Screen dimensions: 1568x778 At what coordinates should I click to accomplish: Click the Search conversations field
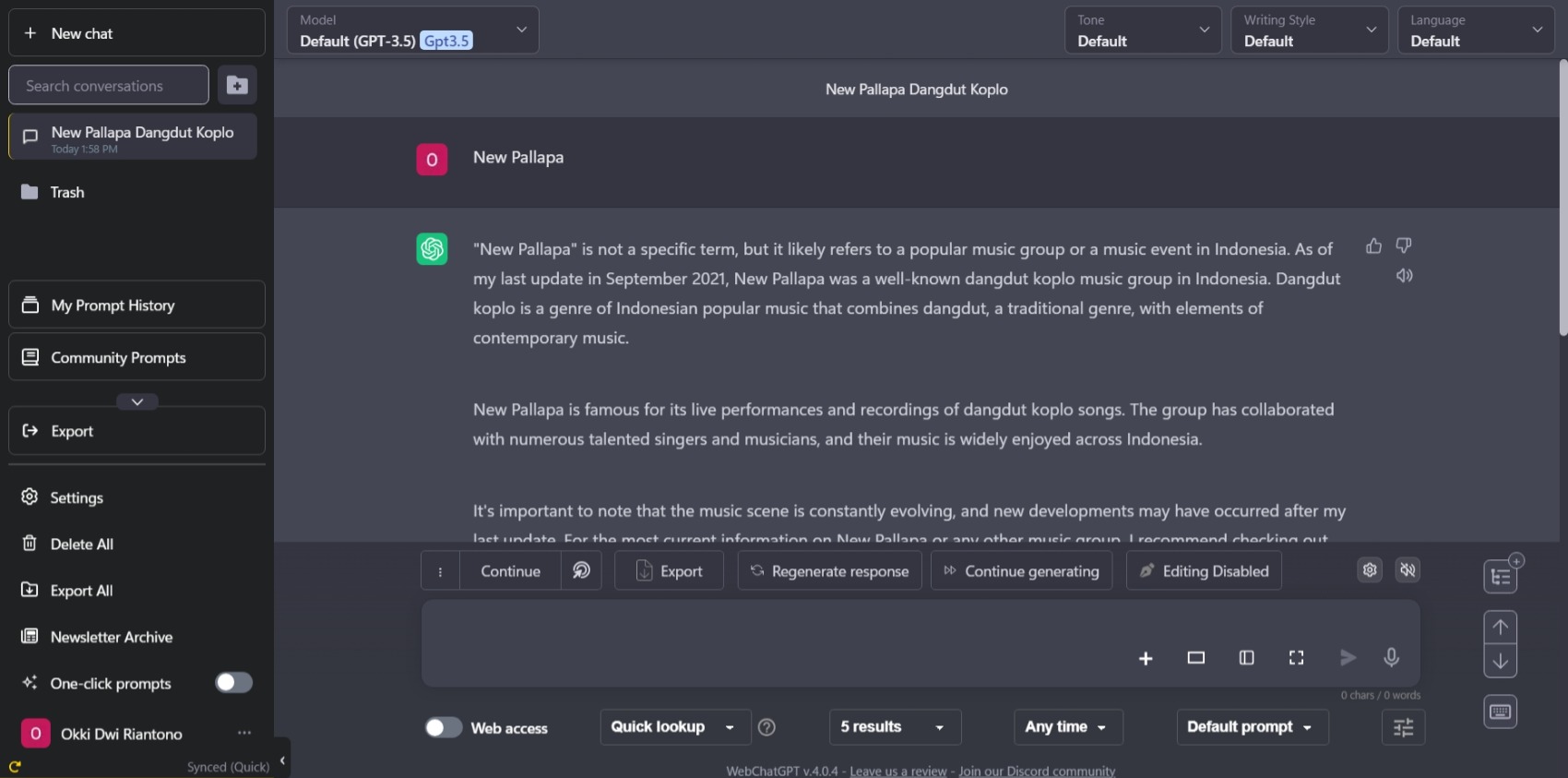click(109, 85)
